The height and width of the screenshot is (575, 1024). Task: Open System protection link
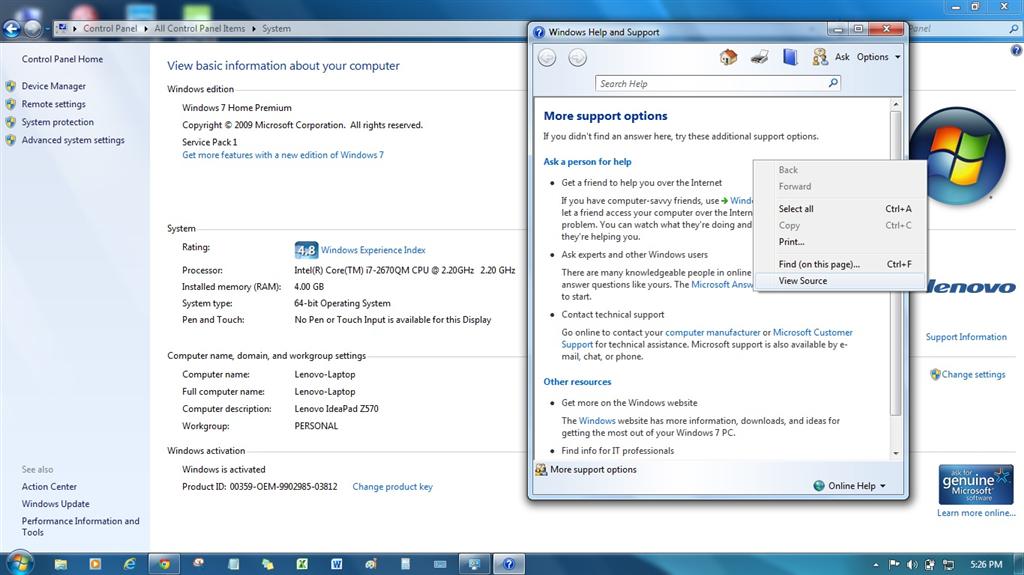(57, 122)
